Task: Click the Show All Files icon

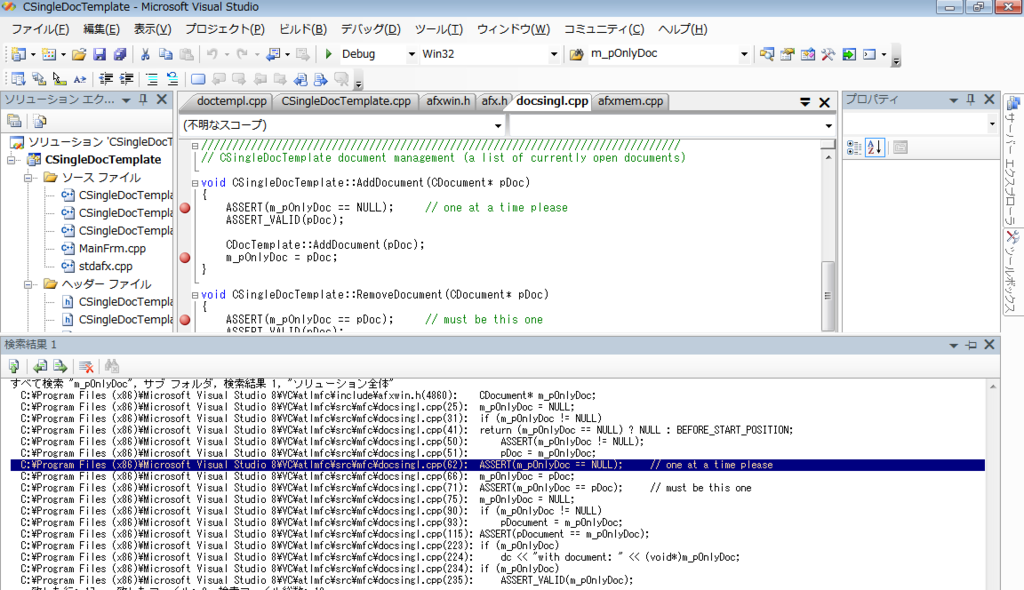Action: (x=39, y=121)
